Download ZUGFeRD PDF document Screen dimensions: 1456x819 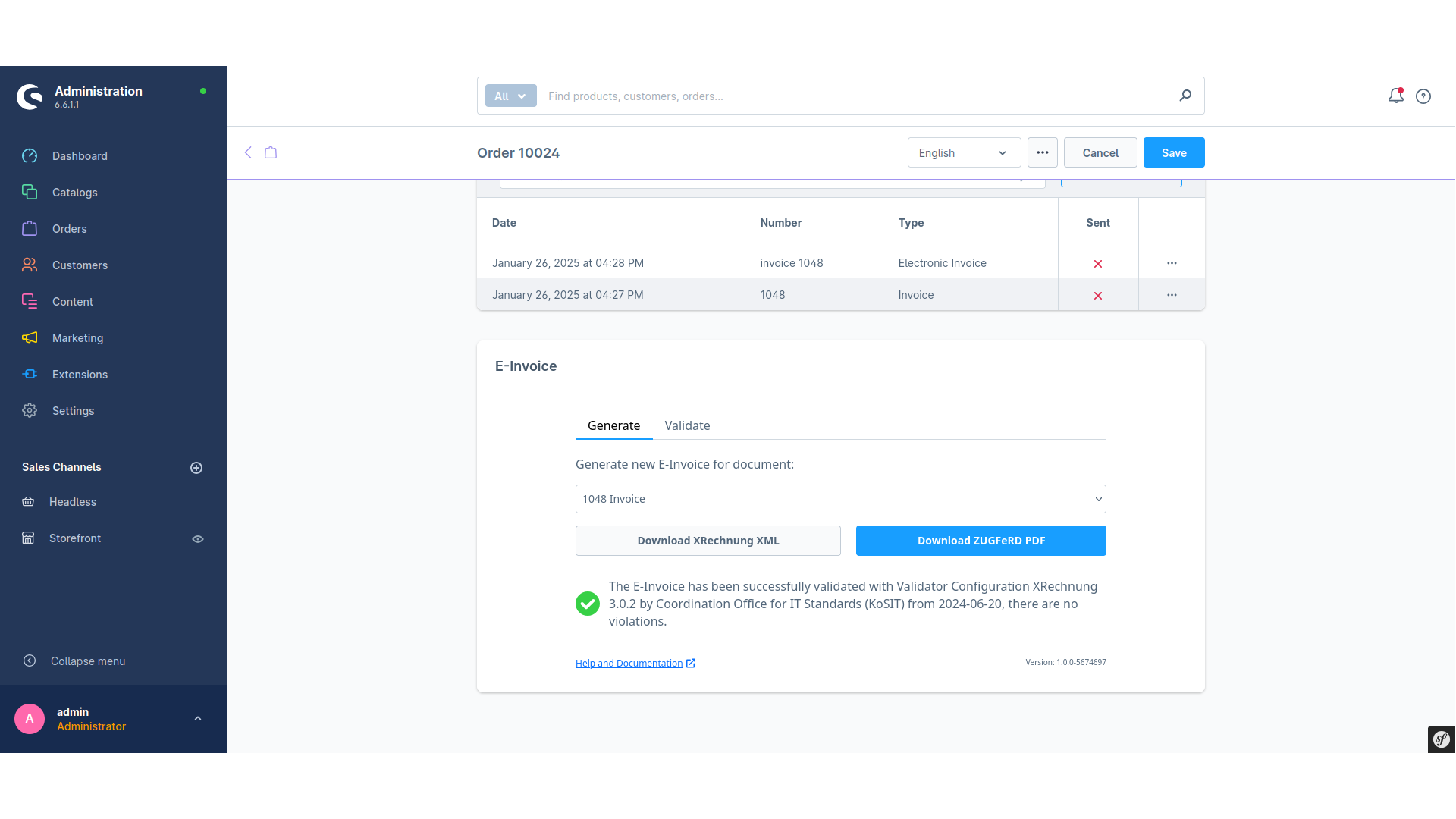point(981,540)
